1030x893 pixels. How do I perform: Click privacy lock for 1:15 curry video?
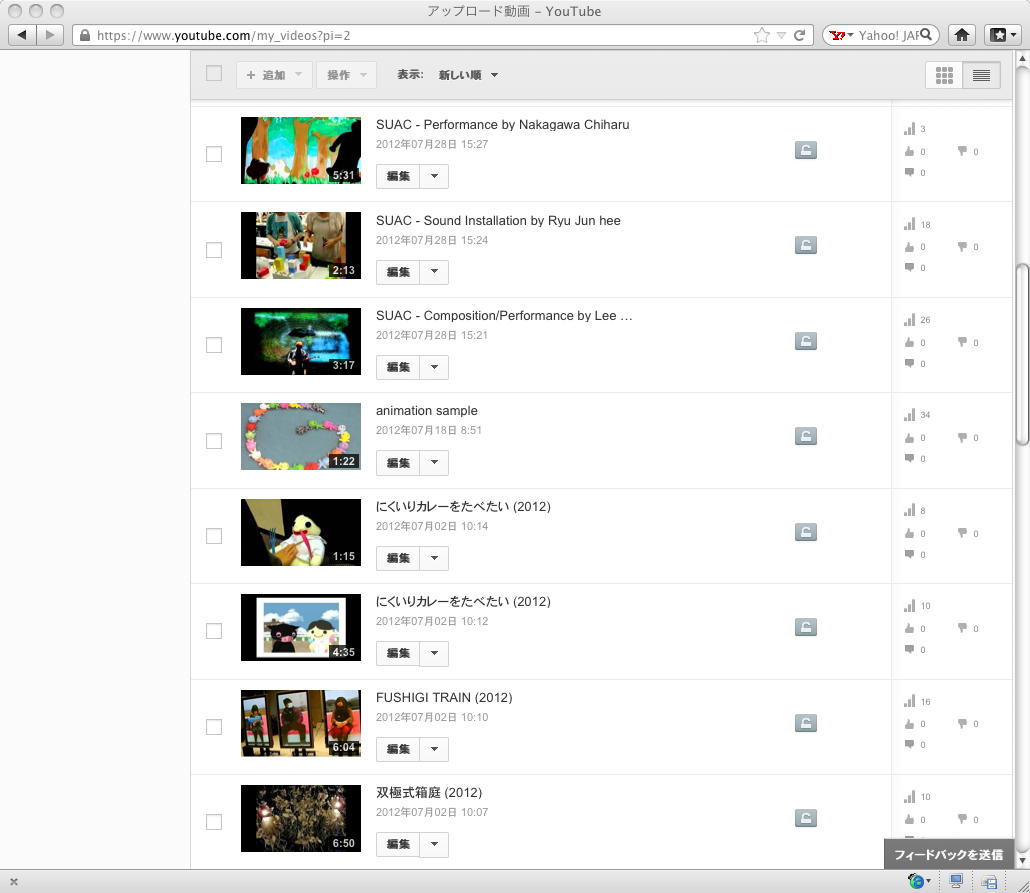pyautogui.click(x=805, y=532)
